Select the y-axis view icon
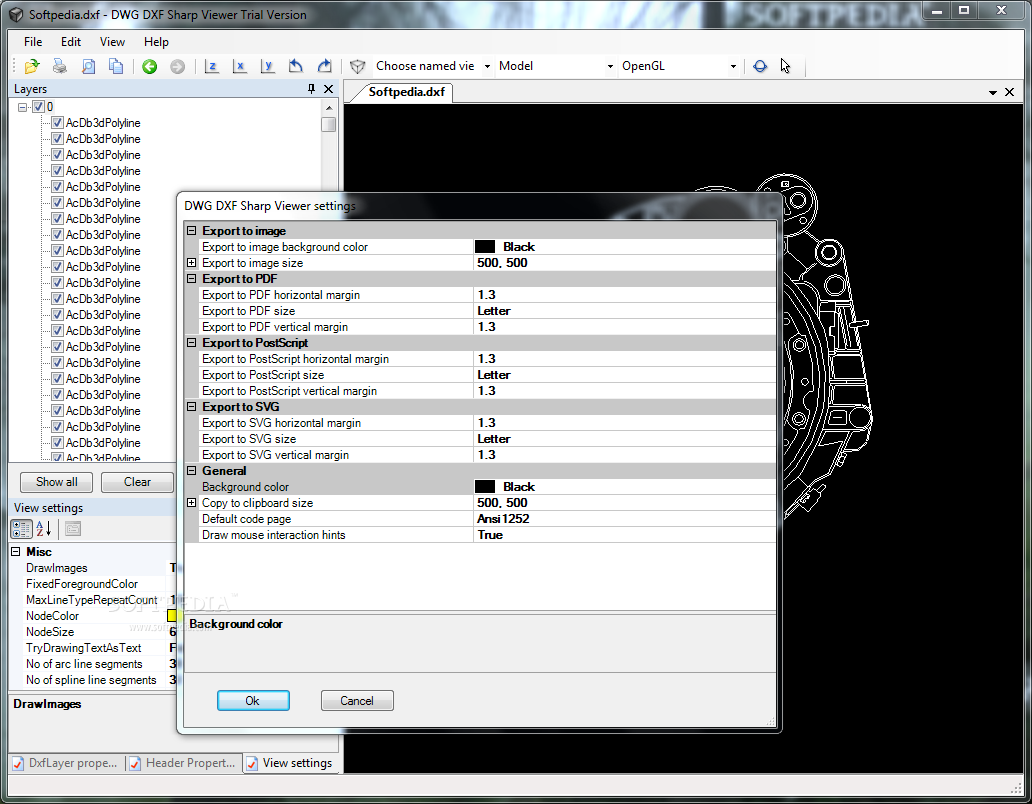This screenshot has height=804, width=1032. pyautogui.click(x=267, y=66)
